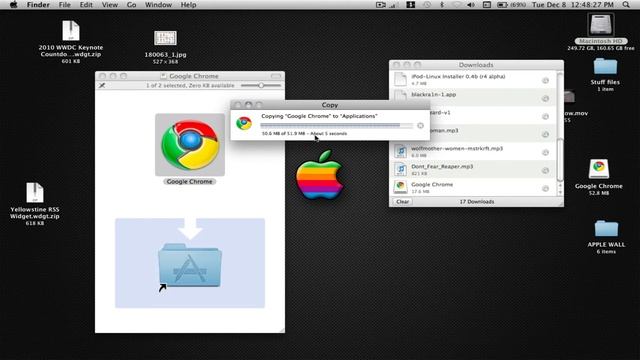Reveal the partially hidden .mp3 download in Finder

[545, 134]
